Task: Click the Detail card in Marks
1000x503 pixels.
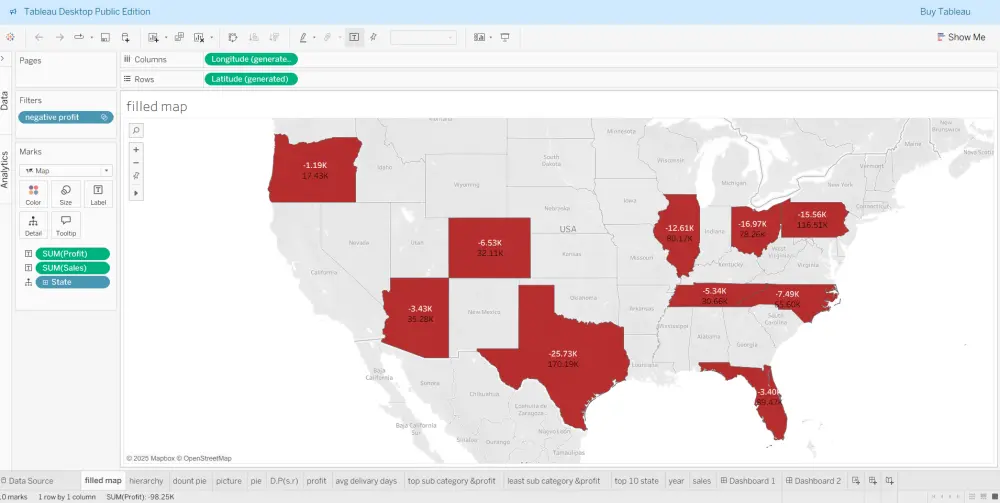Action: pyautogui.click(x=33, y=225)
